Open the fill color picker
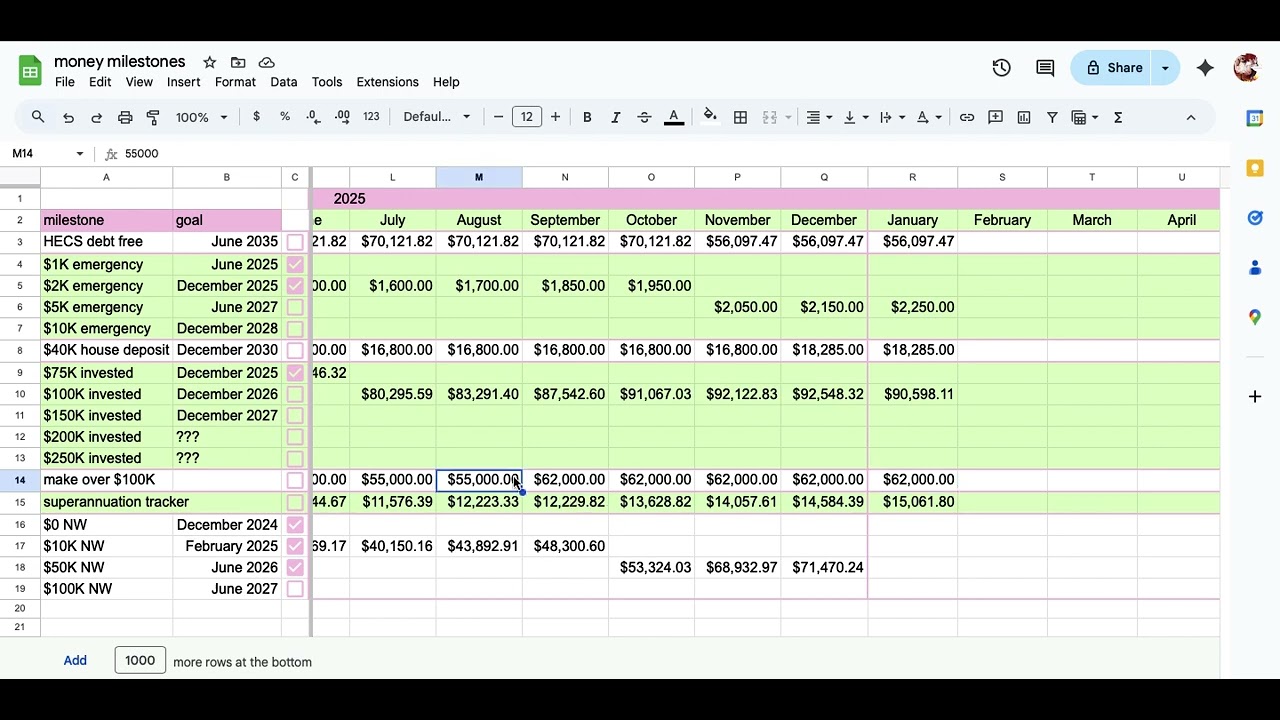This screenshot has width=1280, height=720. pyautogui.click(x=710, y=117)
